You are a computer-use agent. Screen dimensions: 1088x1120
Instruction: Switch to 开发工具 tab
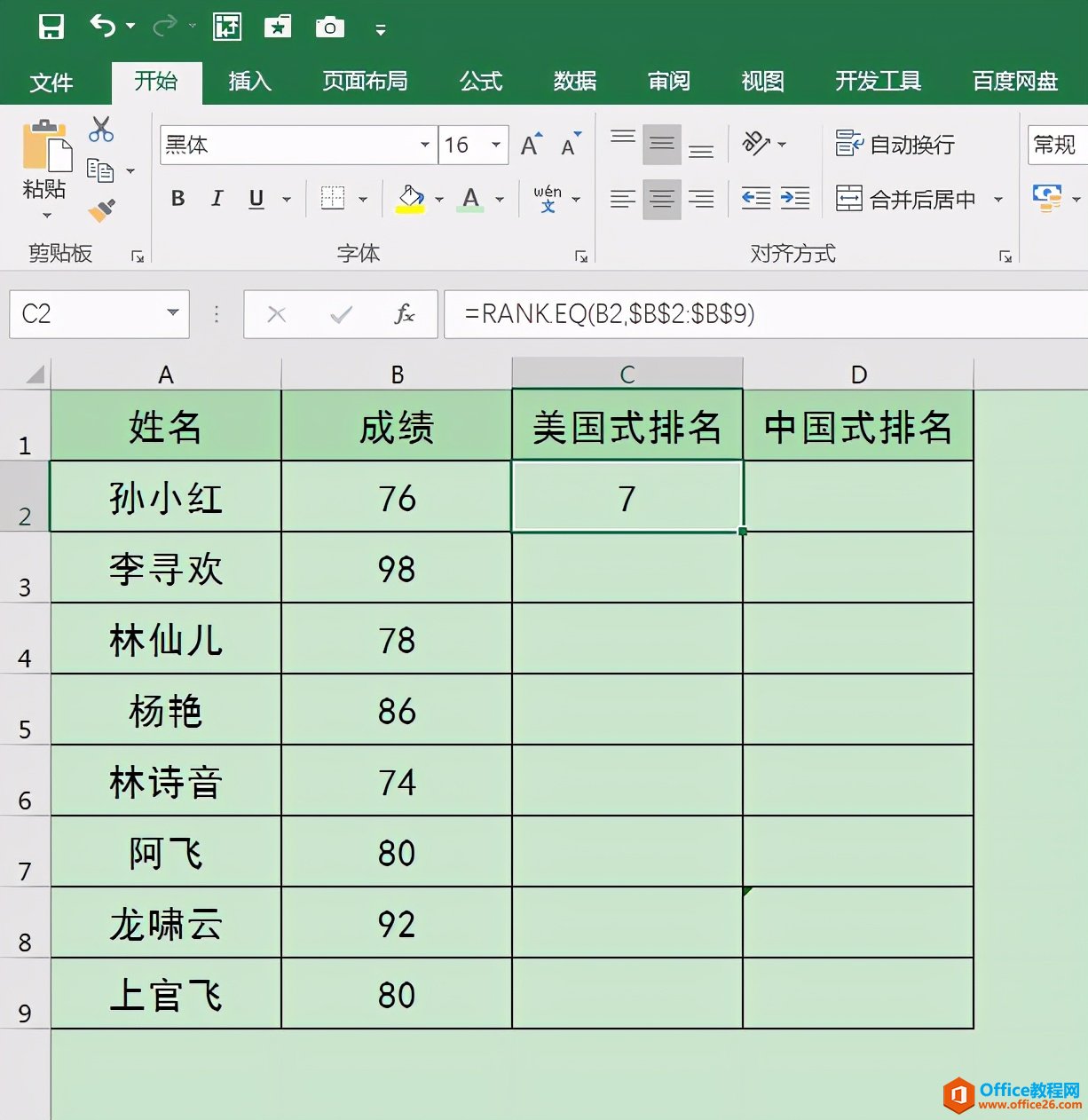tap(878, 82)
